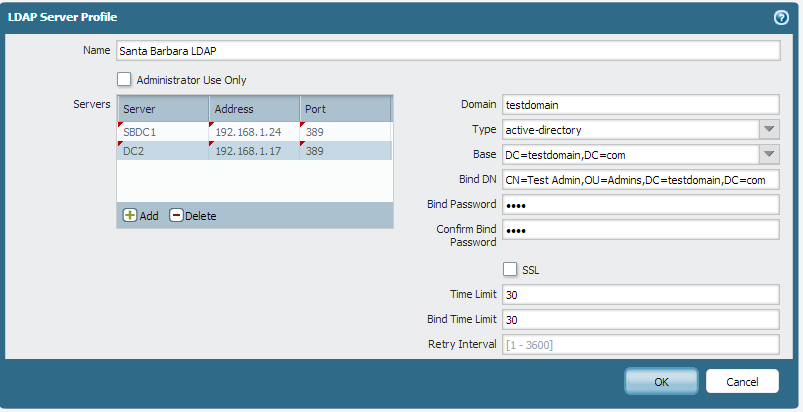This screenshot has width=803, height=412.
Task: Sort by the Server column header
Action: [x=162, y=108]
